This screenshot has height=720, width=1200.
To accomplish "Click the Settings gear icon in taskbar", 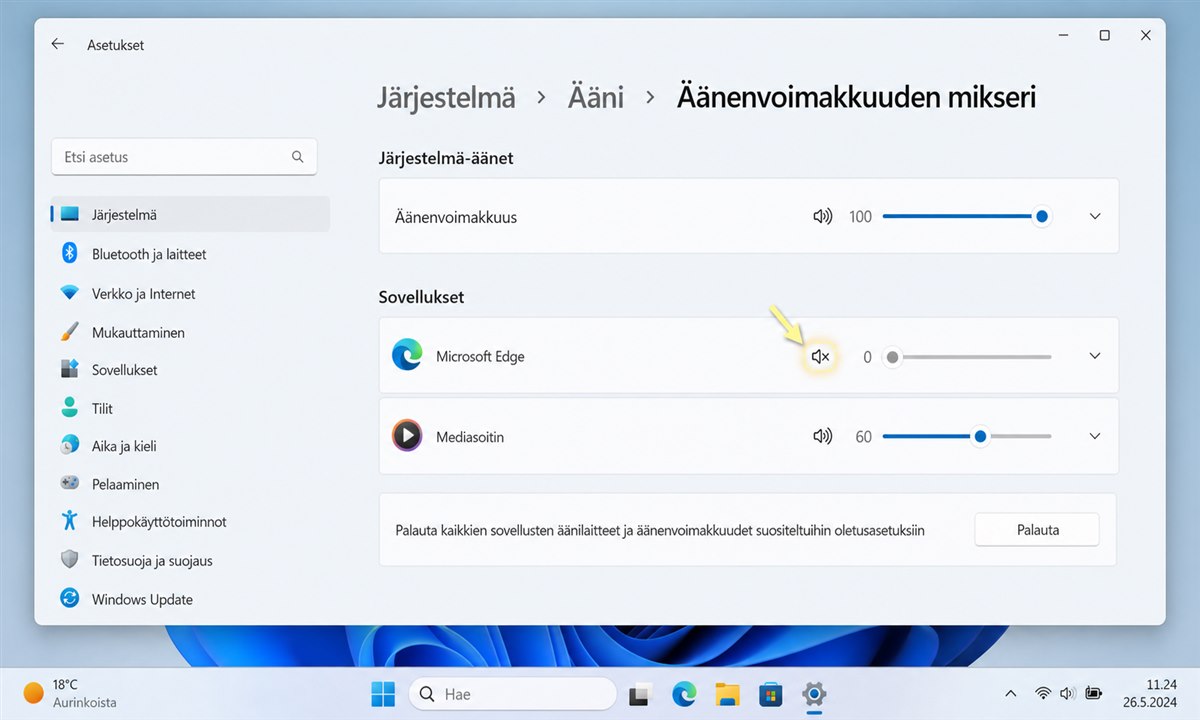I will (814, 693).
